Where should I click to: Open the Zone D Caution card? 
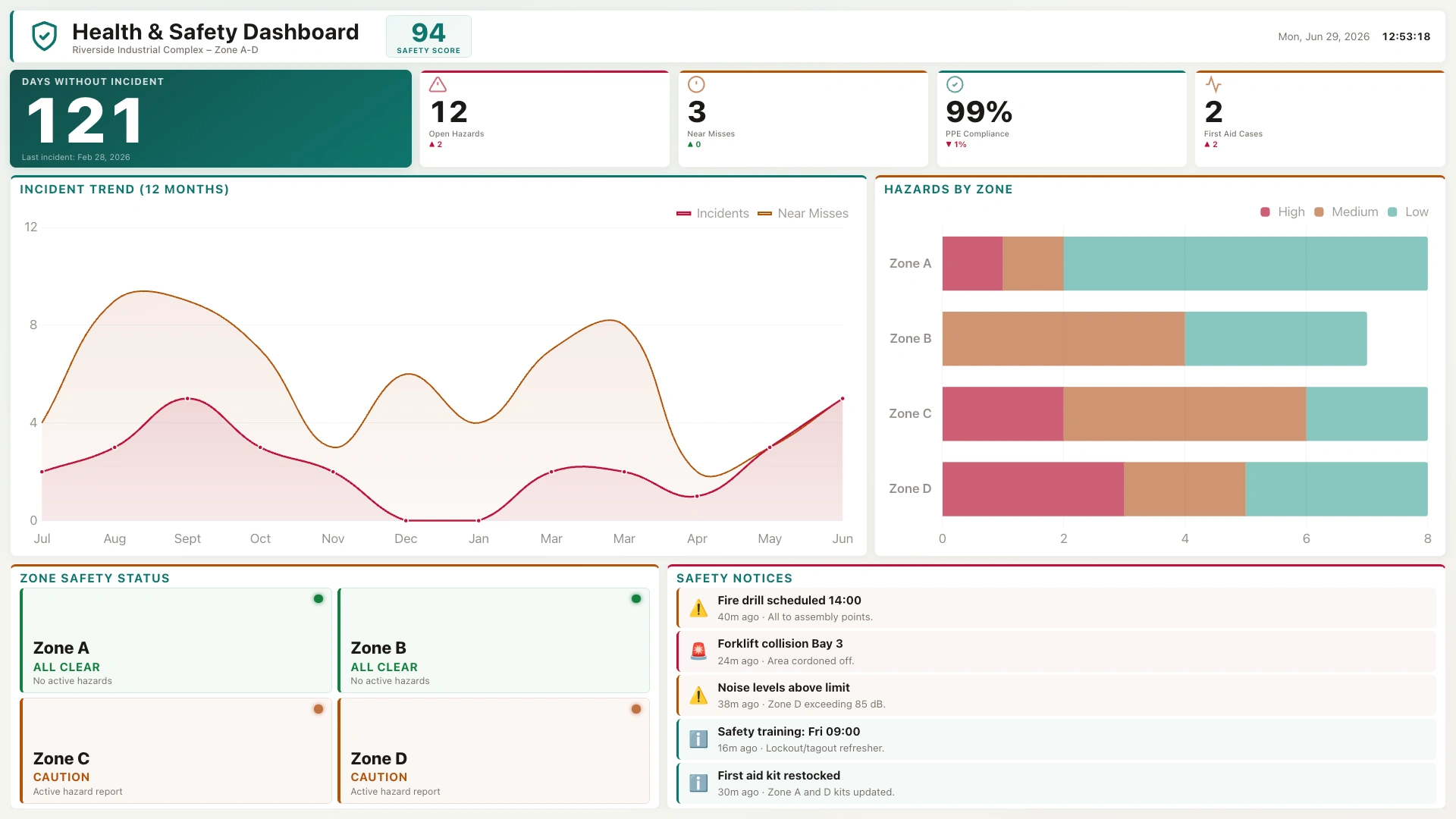tap(494, 751)
